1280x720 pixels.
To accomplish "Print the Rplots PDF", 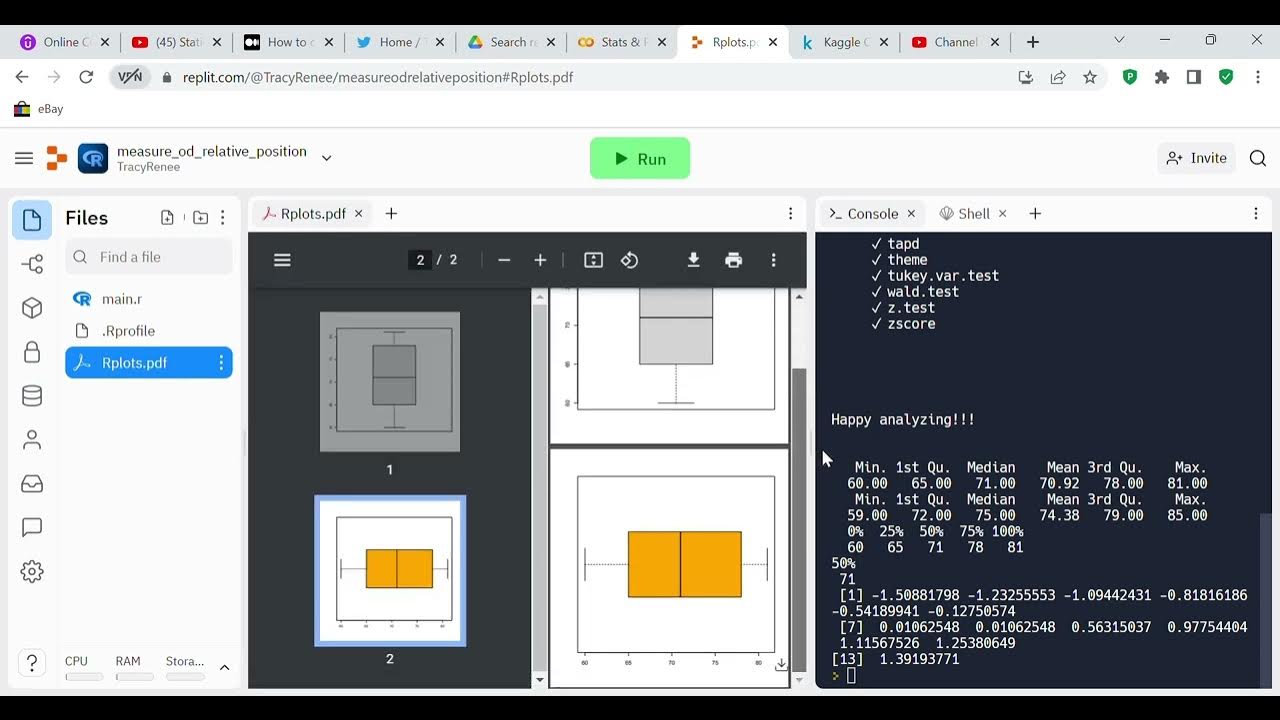I will 733,260.
